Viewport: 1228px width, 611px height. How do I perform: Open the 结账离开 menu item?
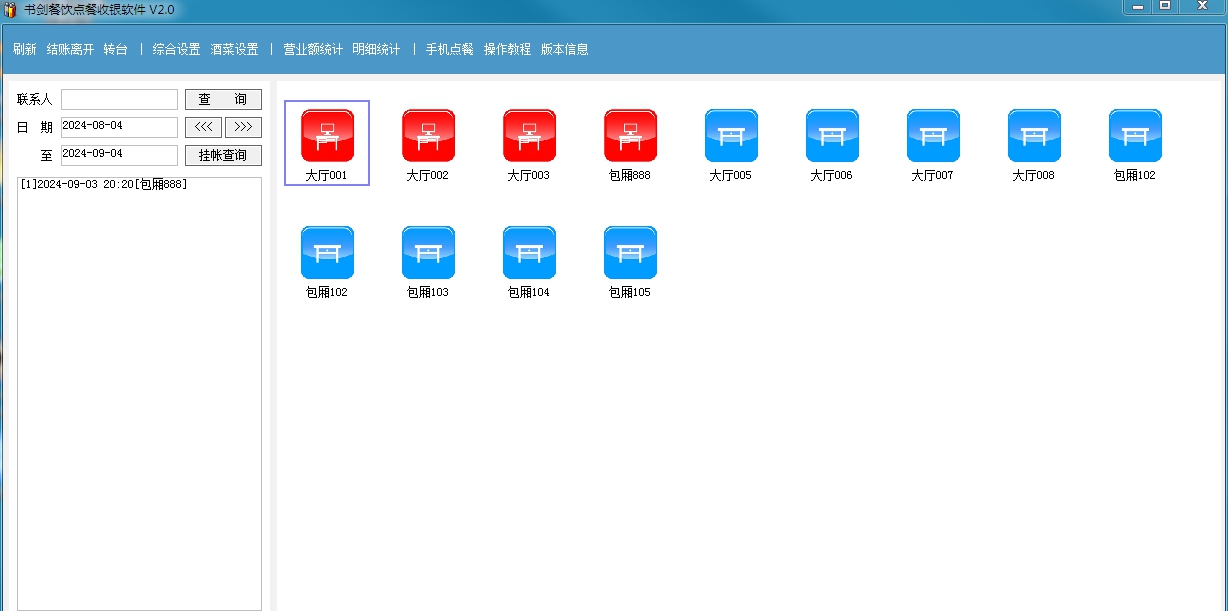point(70,49)
